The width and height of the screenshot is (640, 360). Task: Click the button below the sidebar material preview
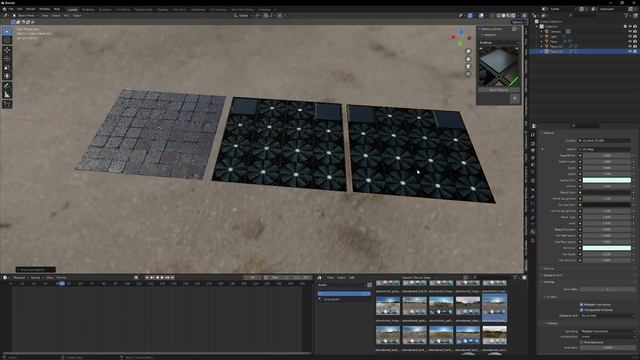point(515,98)
